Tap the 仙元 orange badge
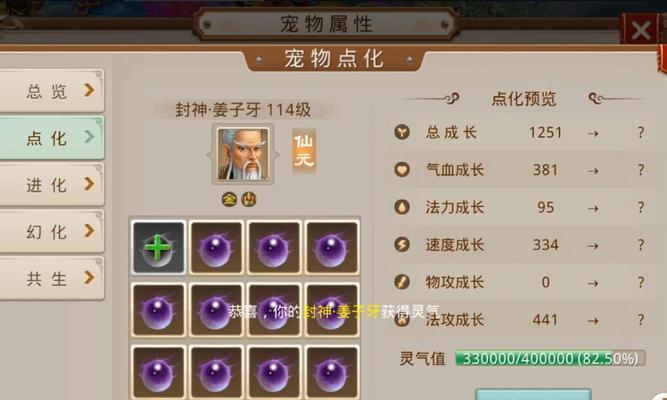 pos(304,151)
